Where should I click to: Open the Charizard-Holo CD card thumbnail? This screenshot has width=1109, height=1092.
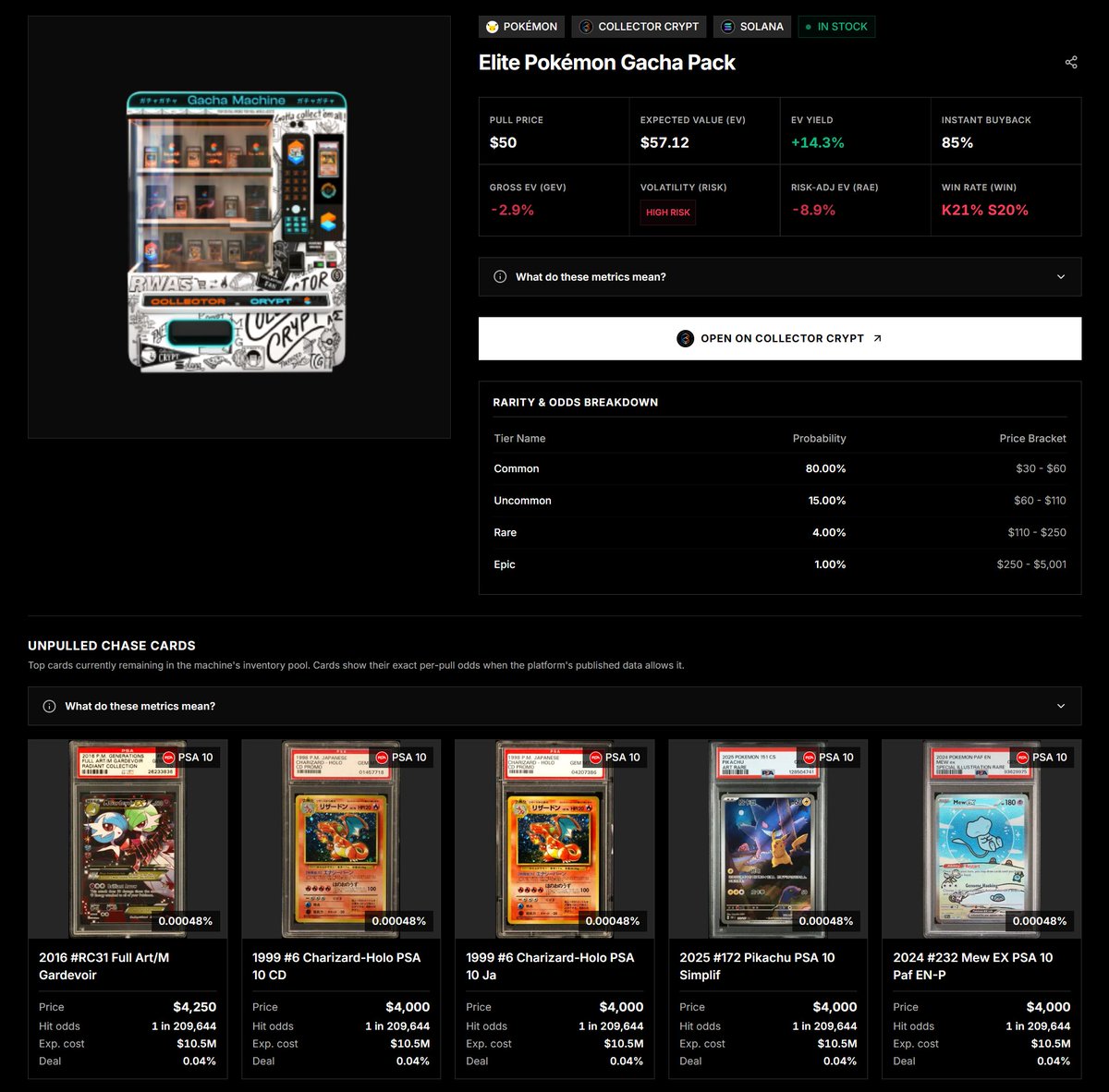pos(341,839)
